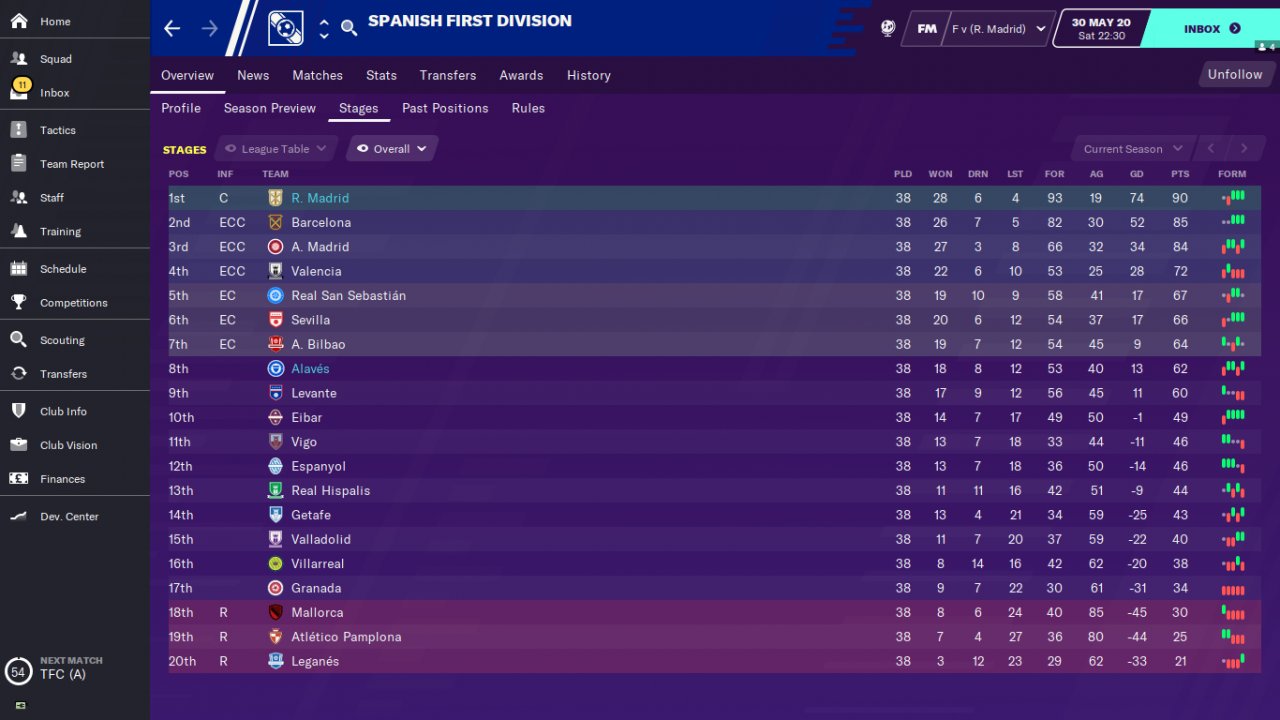Click the Spanish First Division logo
The width and height of the screenshot is (1280, 720).
point(286,28)
